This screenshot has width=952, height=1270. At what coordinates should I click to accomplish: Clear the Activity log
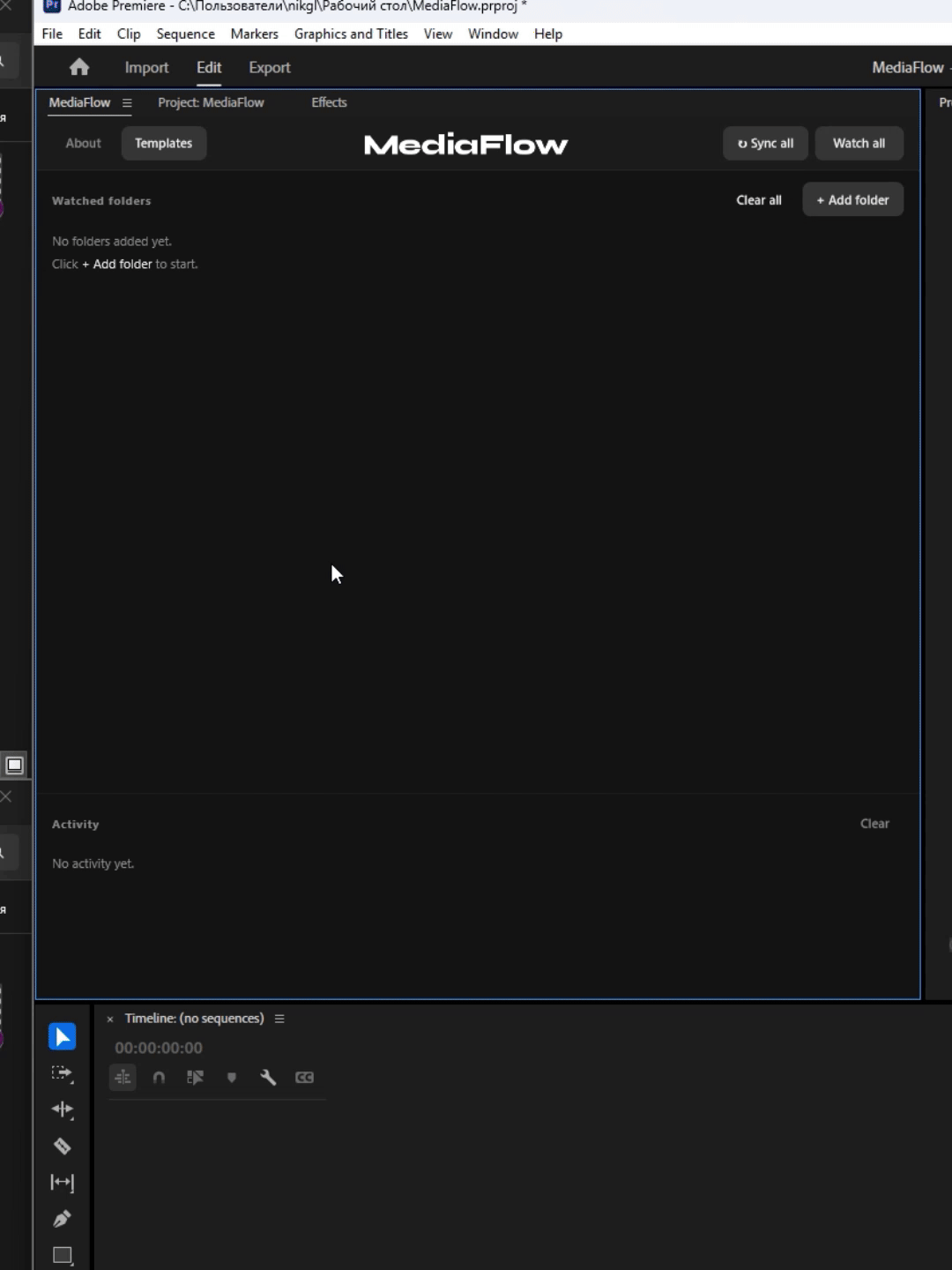(874, 824)
